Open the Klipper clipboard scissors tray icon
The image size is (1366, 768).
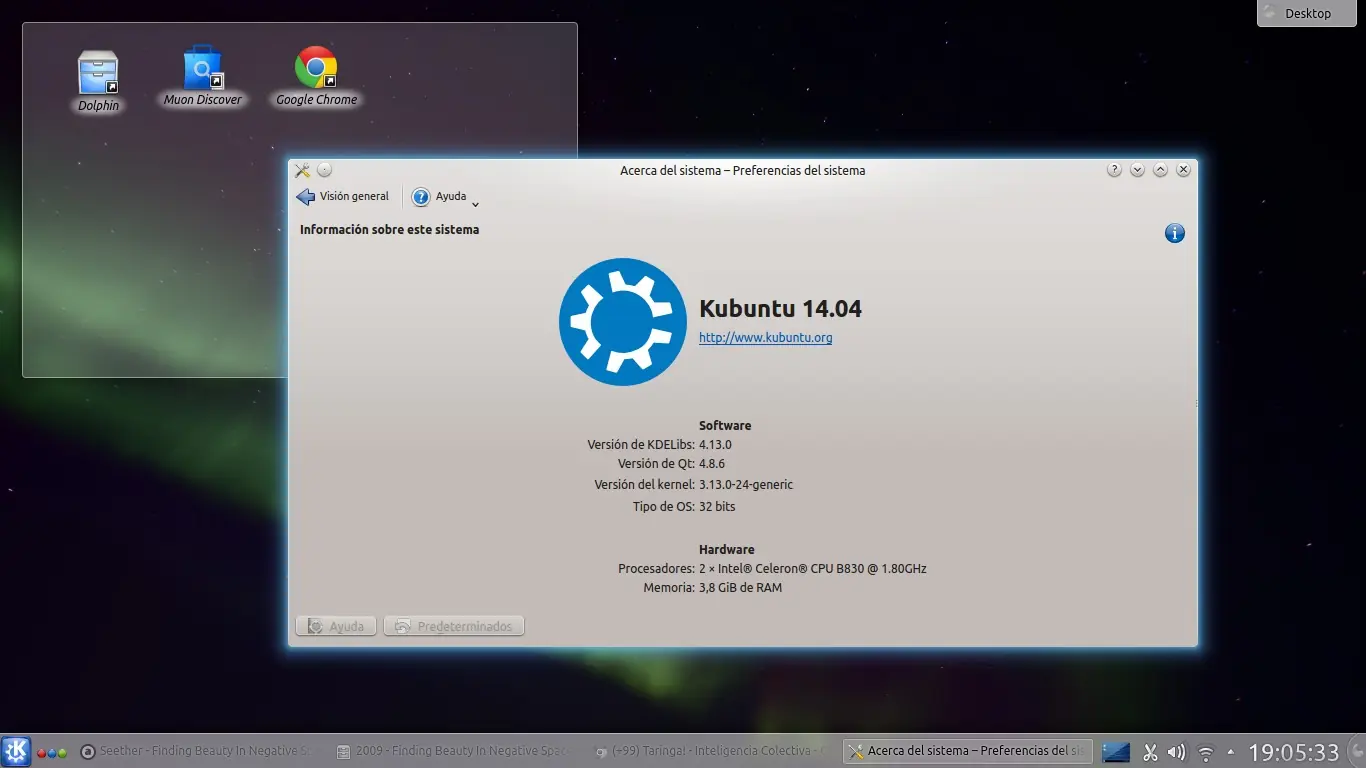(1150, 752)
